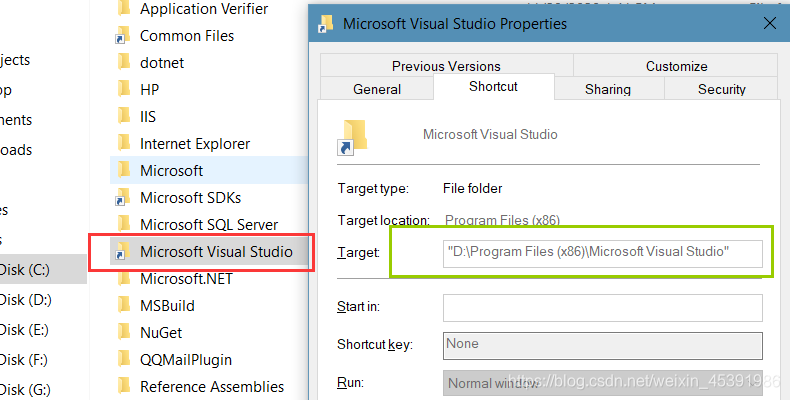
Task: Click the Internet Explorer folder icon
Action: pos(123,144)
